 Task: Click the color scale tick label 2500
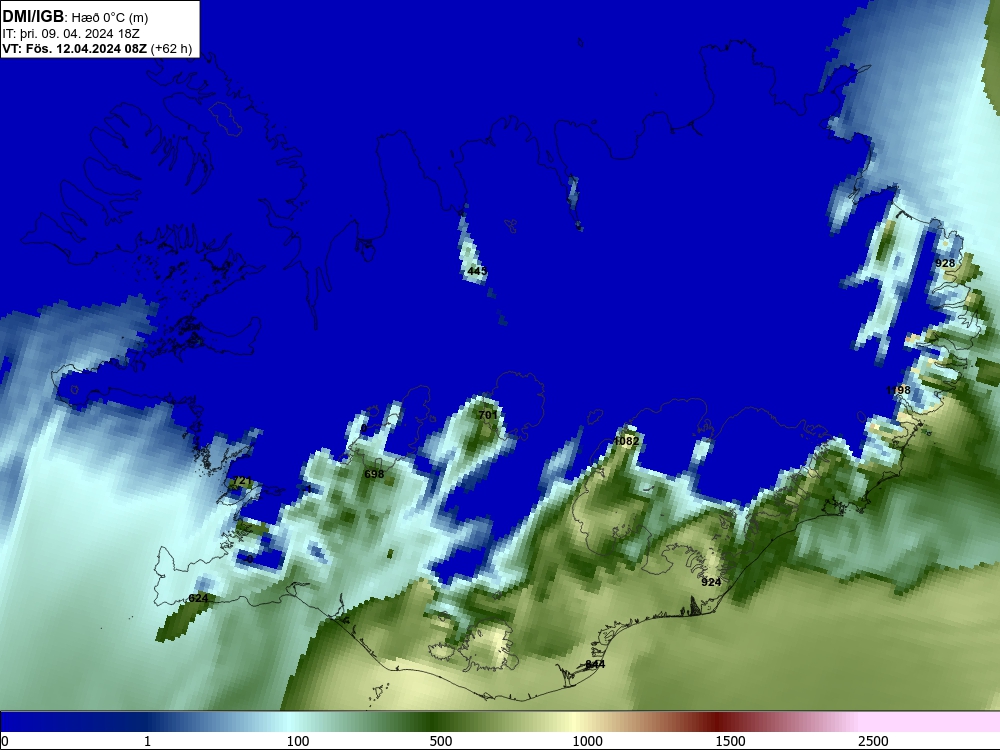coord(873,741)
